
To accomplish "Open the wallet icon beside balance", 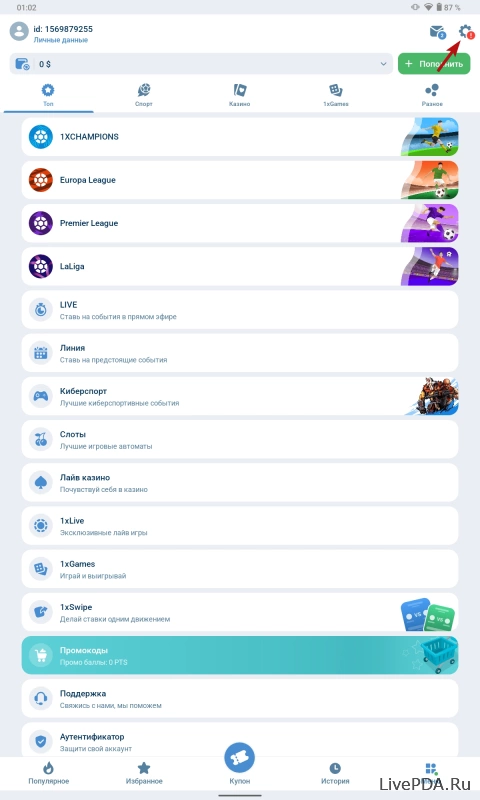I will pos(22,64).
